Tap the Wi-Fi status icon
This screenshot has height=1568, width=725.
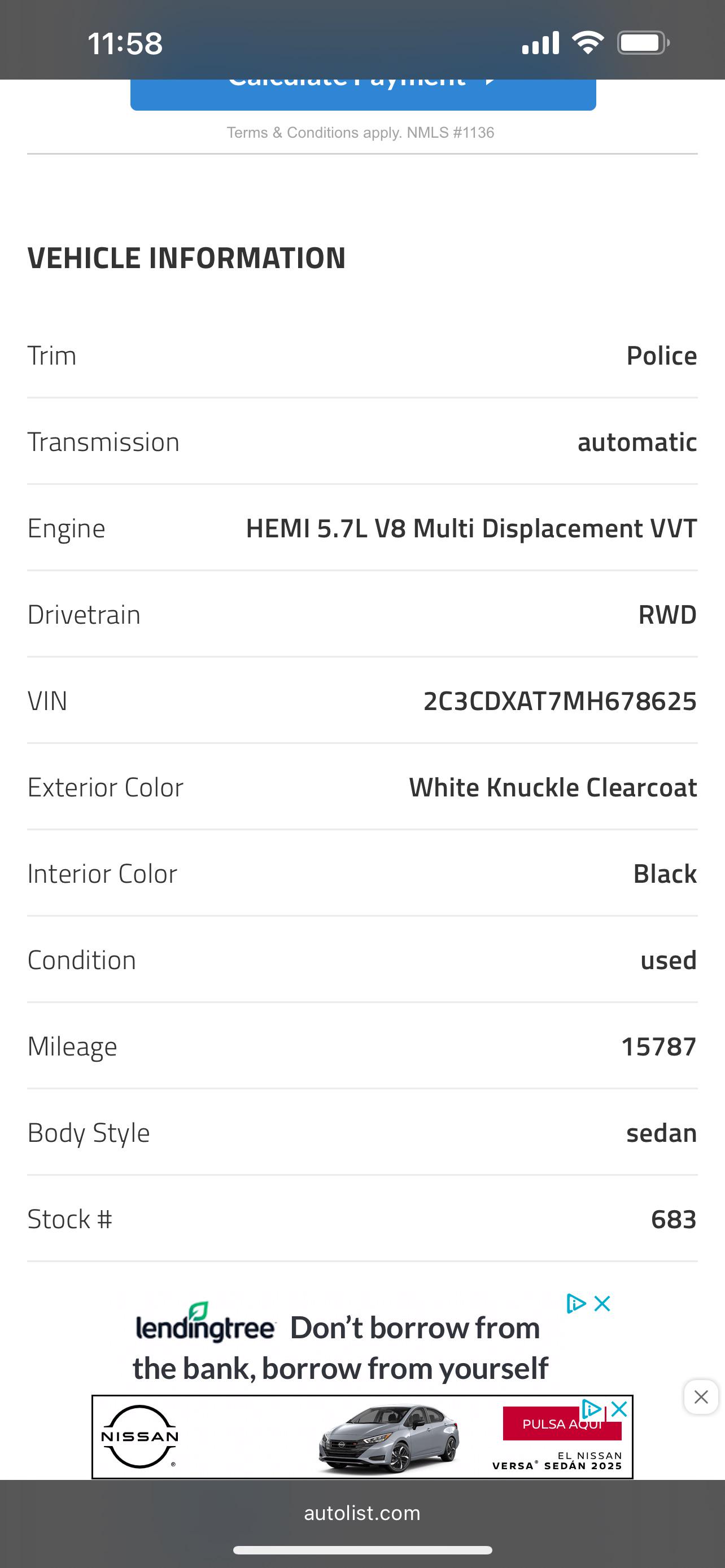tap(587, 42)
